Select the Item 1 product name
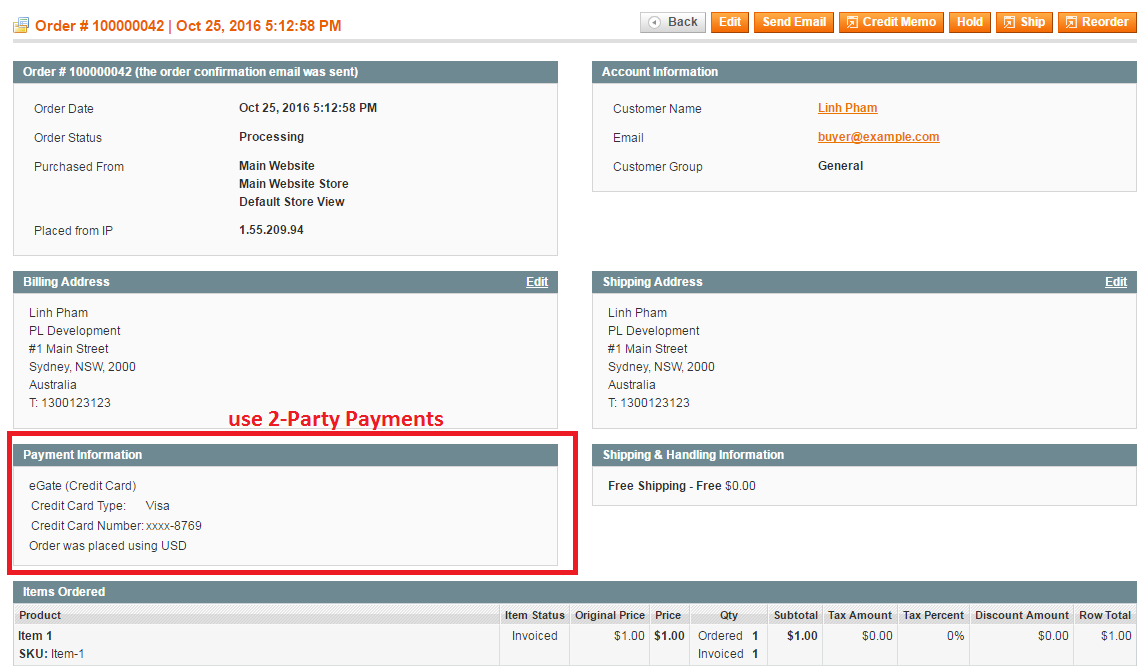Viewport: 1148px width, 671px height. pos(35,636)
